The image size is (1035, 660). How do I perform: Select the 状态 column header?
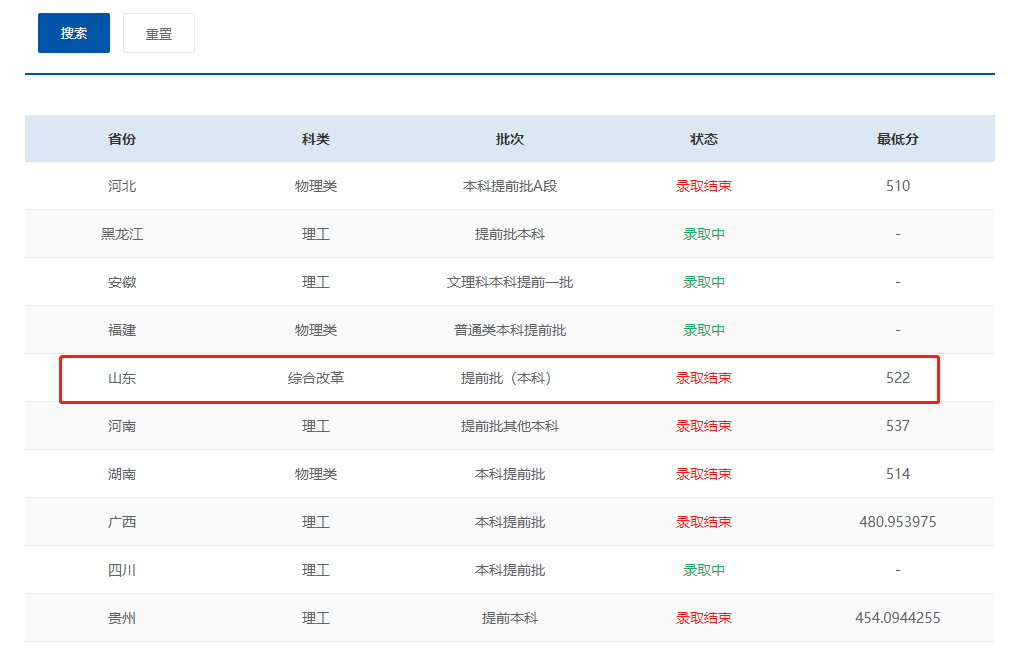(704, 139)
